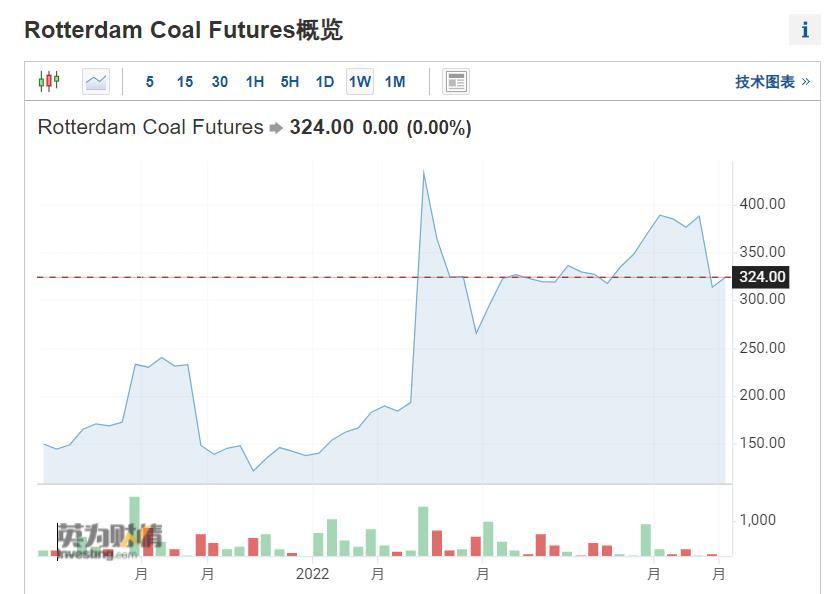Screen dimensions: 831x594
Task: Click the Rotterdam Coal Futures概览 heading
Action: [x=183, y=30]
